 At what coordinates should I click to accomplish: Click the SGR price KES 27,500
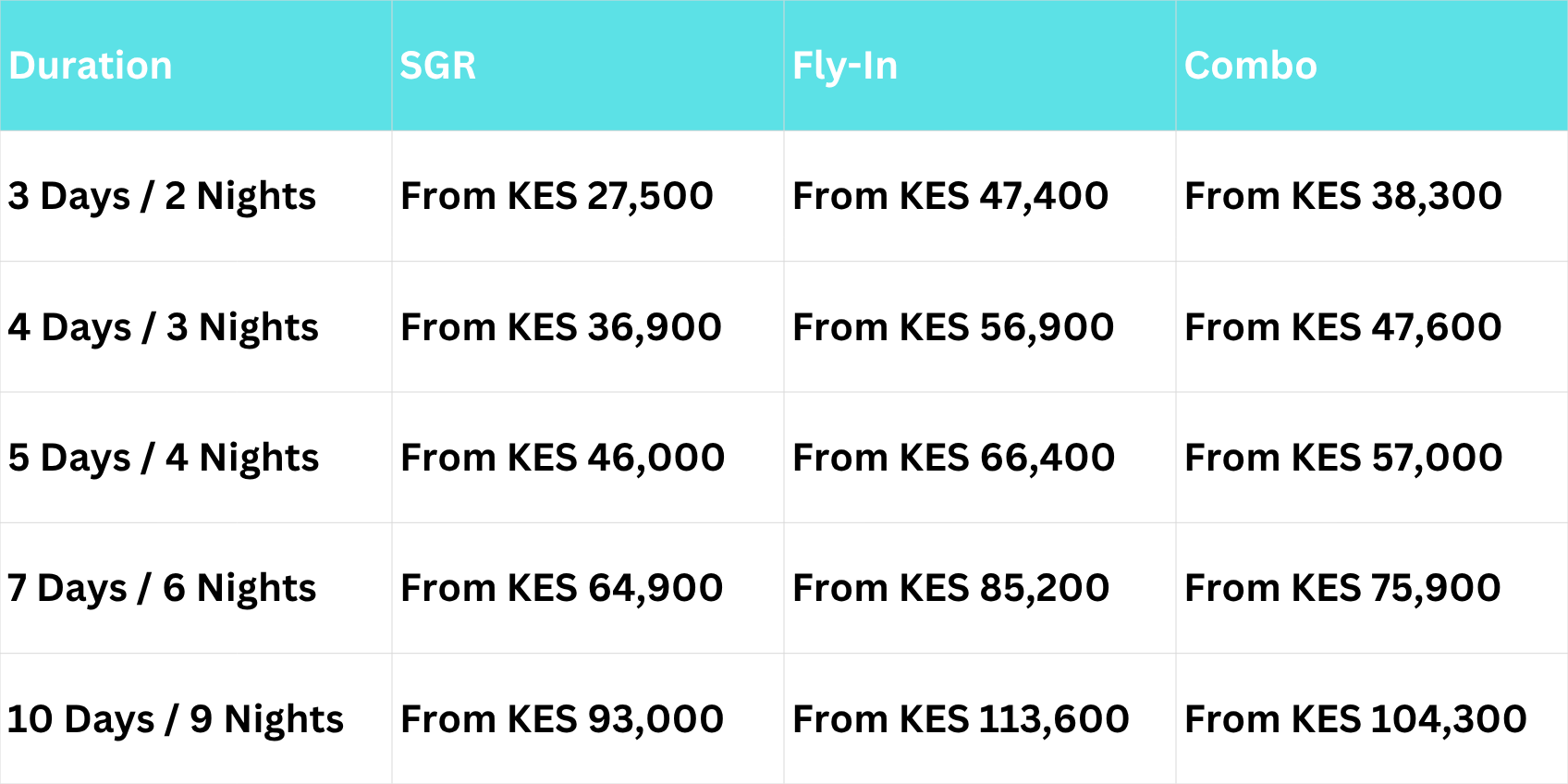click(x=557, y=196)
